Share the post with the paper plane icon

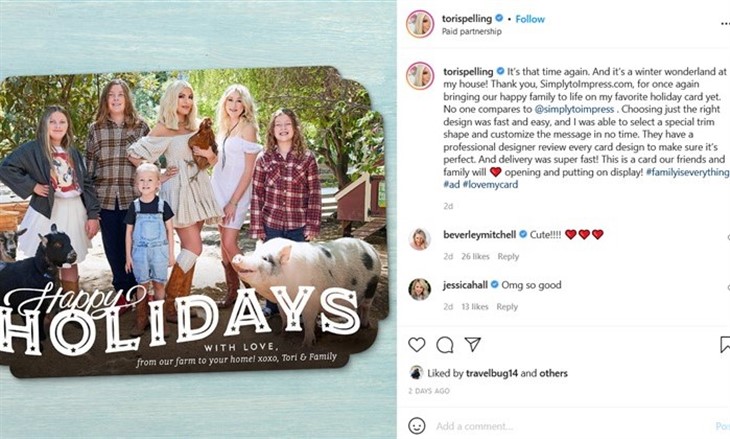473,344
